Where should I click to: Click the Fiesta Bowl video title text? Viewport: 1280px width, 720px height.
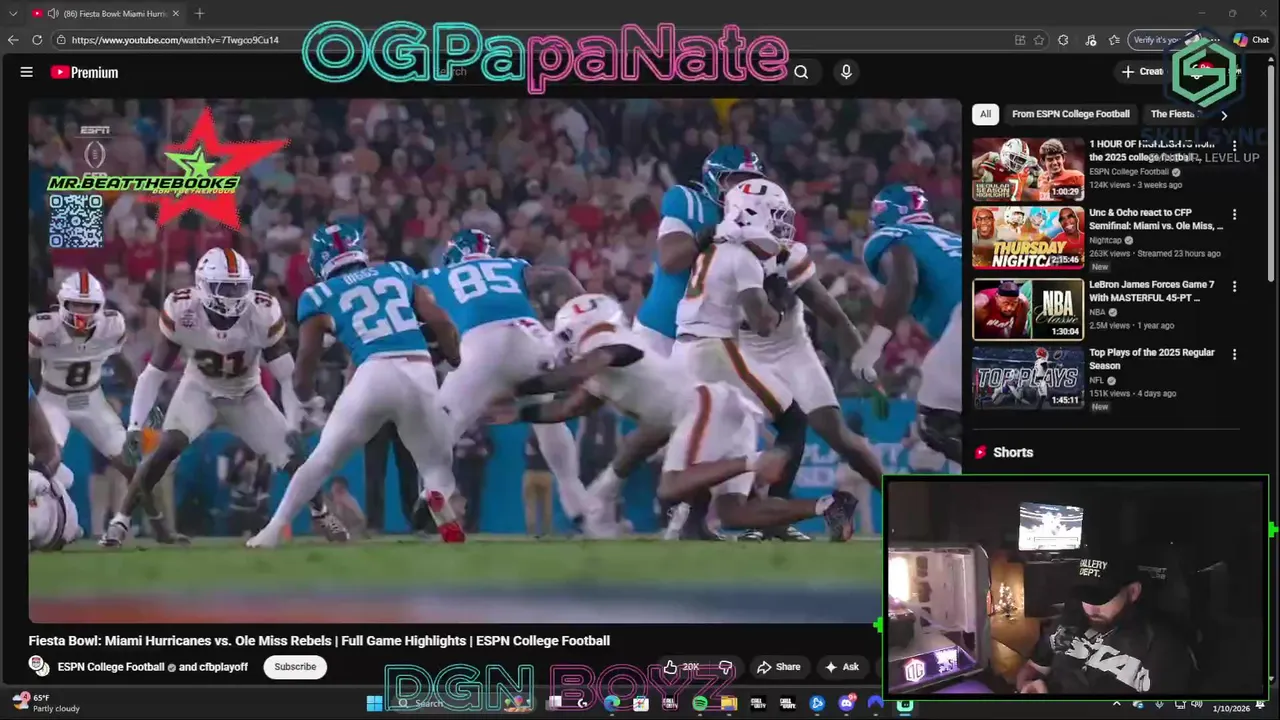[x=319, y=641]
